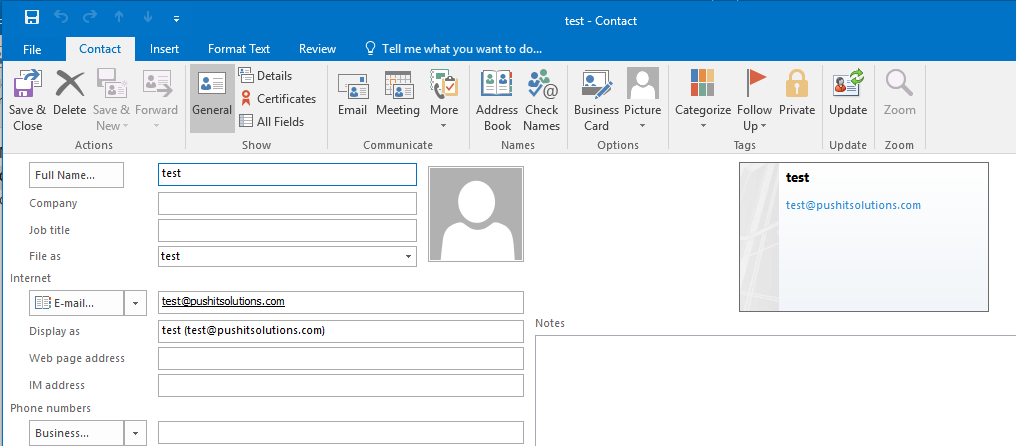Screen dimensions: 1016x446
Task: Show contact Details view
Action: click(x=265, y=75)
